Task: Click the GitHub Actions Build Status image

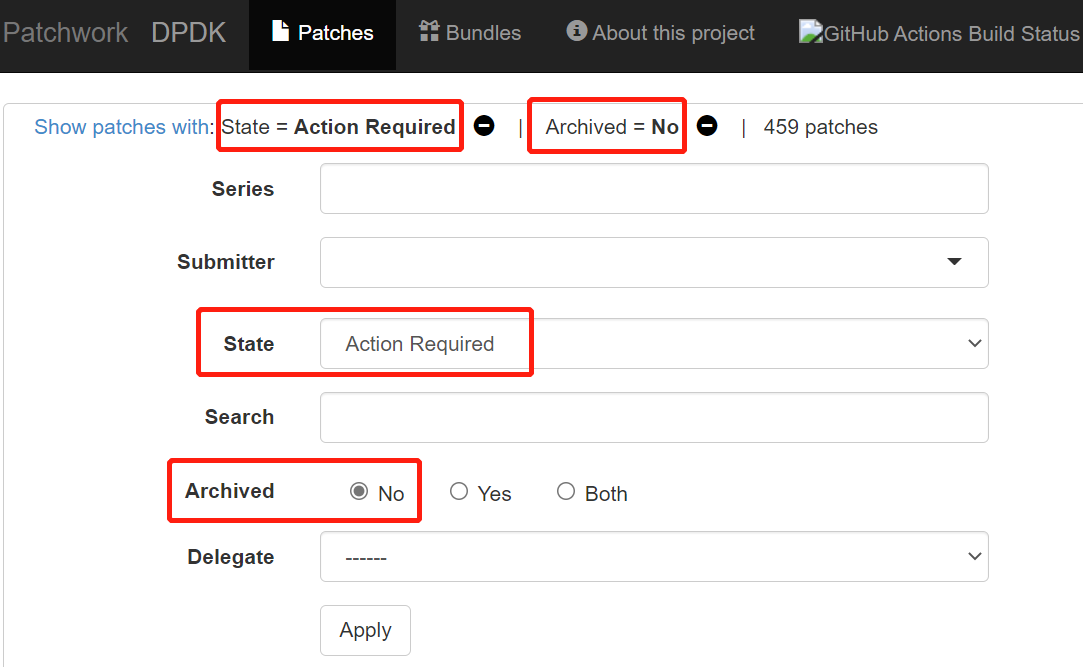Action: pyautogui.click(x=940, y=32)
